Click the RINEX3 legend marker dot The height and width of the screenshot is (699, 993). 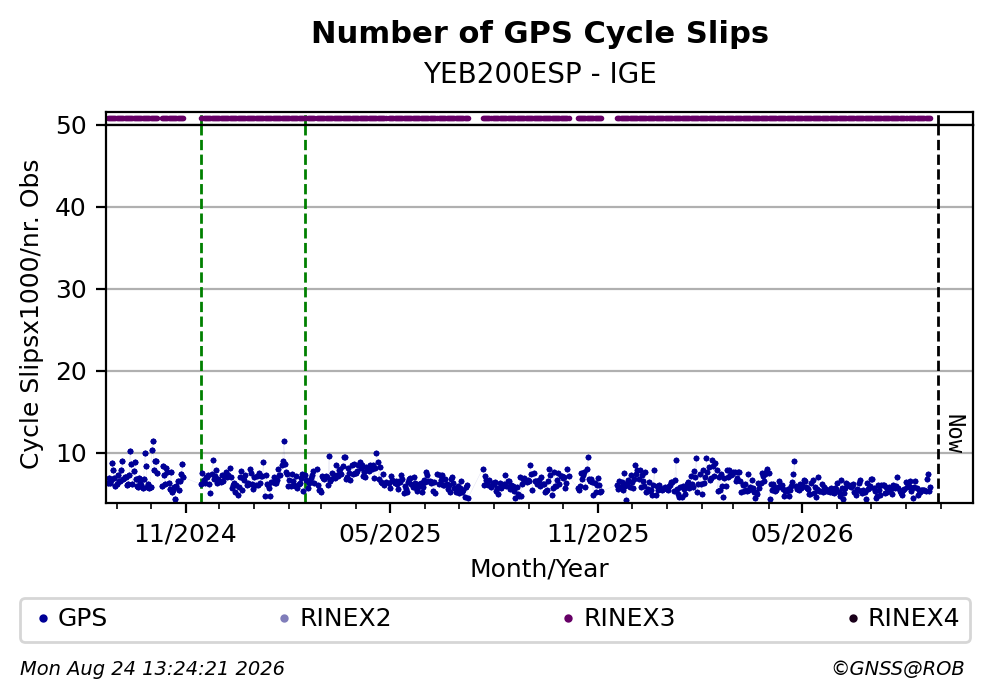point(568,619)
